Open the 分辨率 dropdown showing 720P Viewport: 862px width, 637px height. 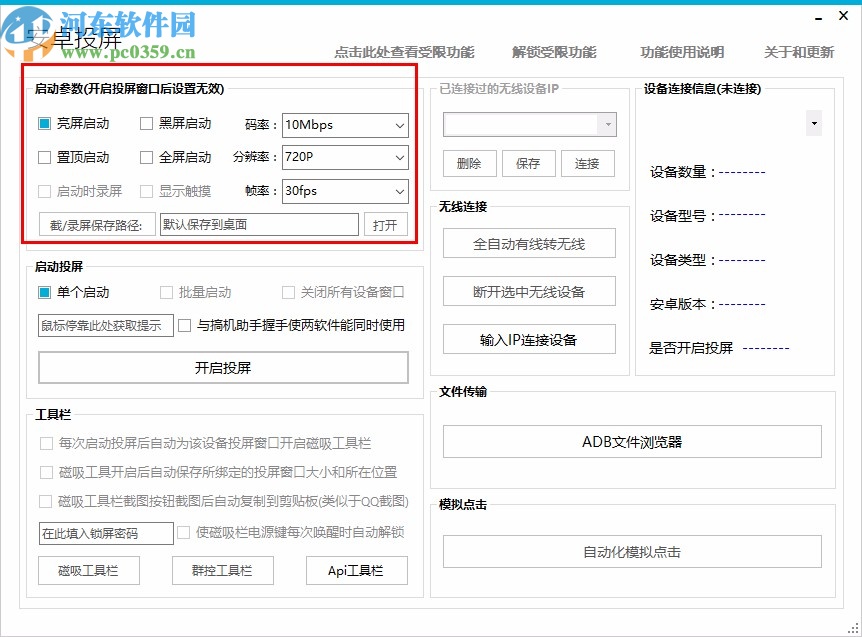pyautogui.click(x=398, y=157)
